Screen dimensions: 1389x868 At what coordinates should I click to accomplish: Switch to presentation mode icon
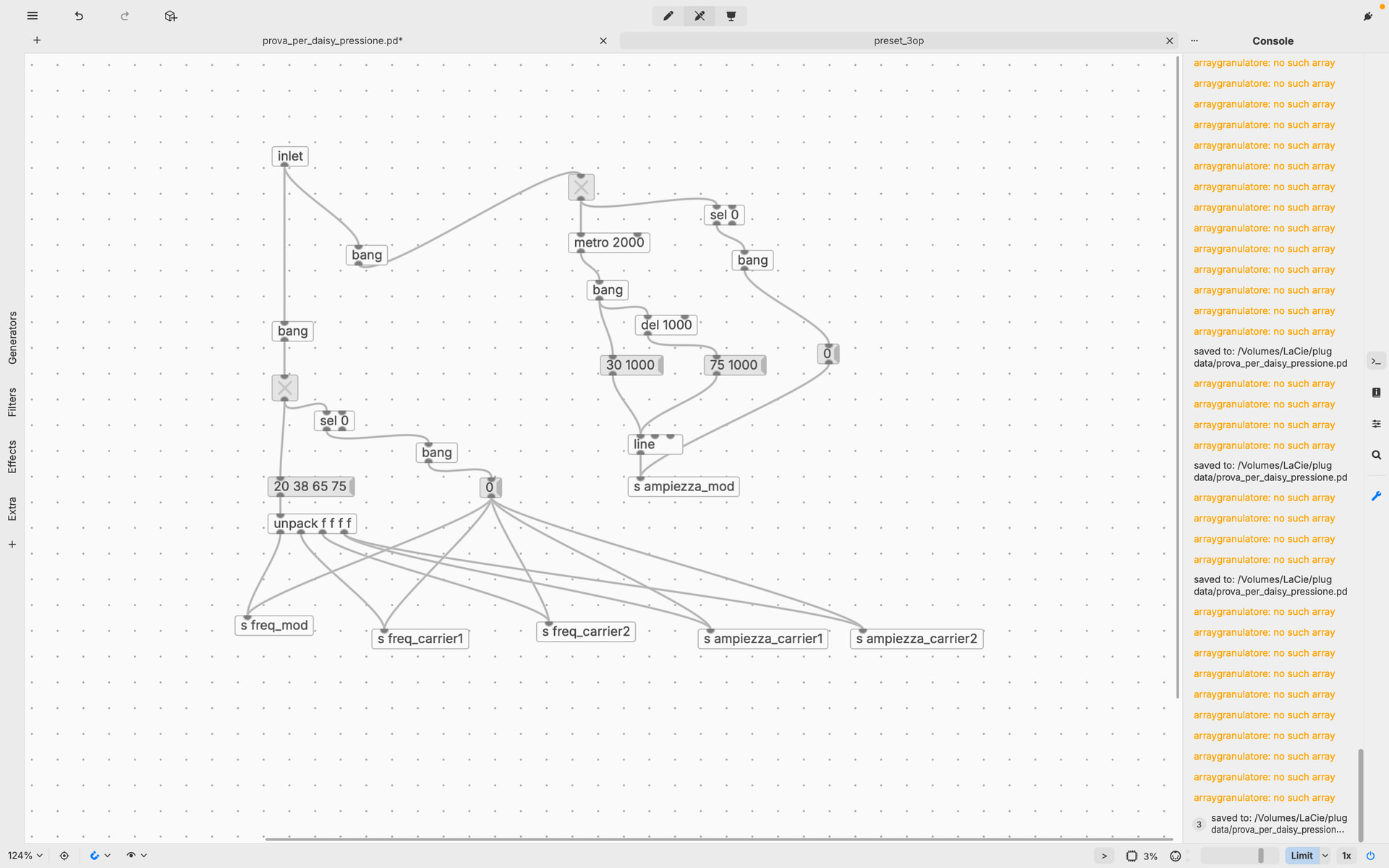[731, 16]
